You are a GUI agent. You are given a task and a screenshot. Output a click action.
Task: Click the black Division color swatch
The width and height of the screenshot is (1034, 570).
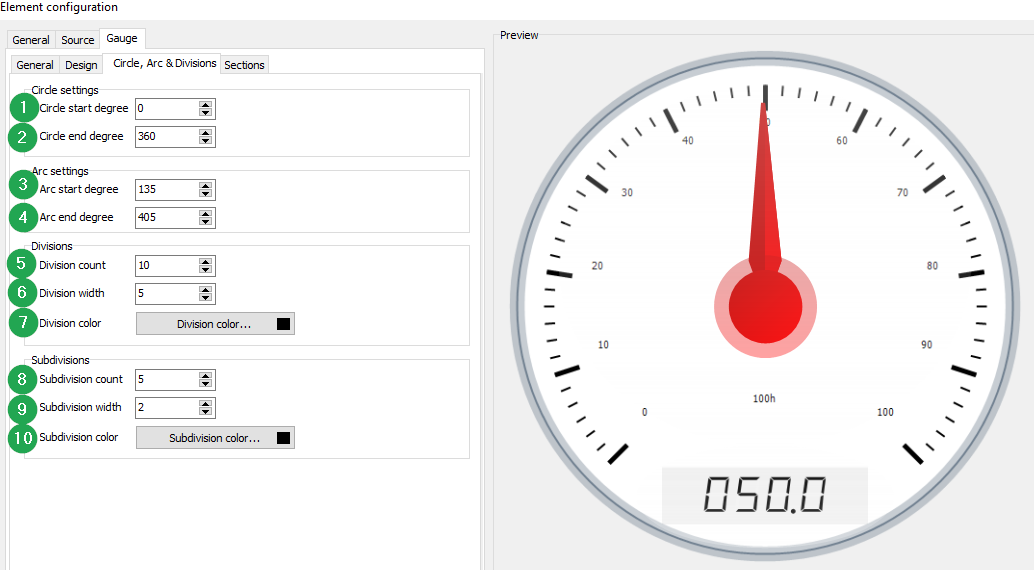pyautogui.click(x=283, y=324)
